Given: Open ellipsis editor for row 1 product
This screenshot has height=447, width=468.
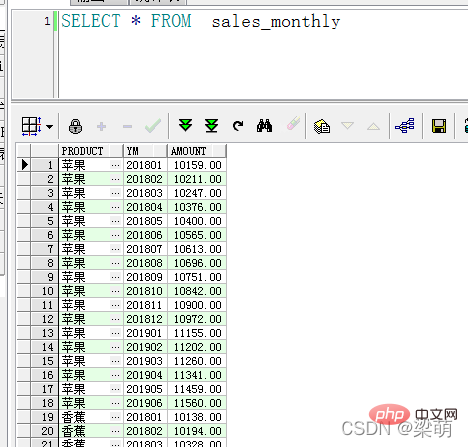Looking at the screenshot, I should coord(115,165).
